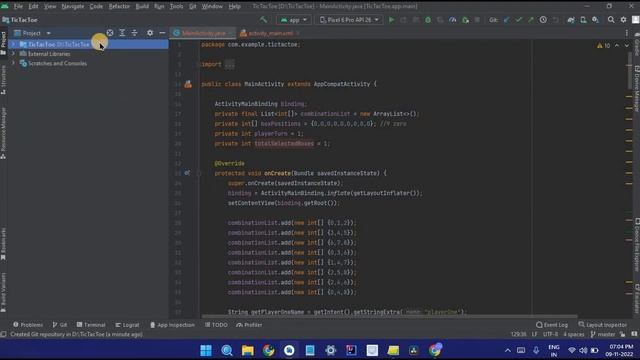Click the Make Project hammer icon
Screen dimensions: 640x360
(x=264, y=20)
